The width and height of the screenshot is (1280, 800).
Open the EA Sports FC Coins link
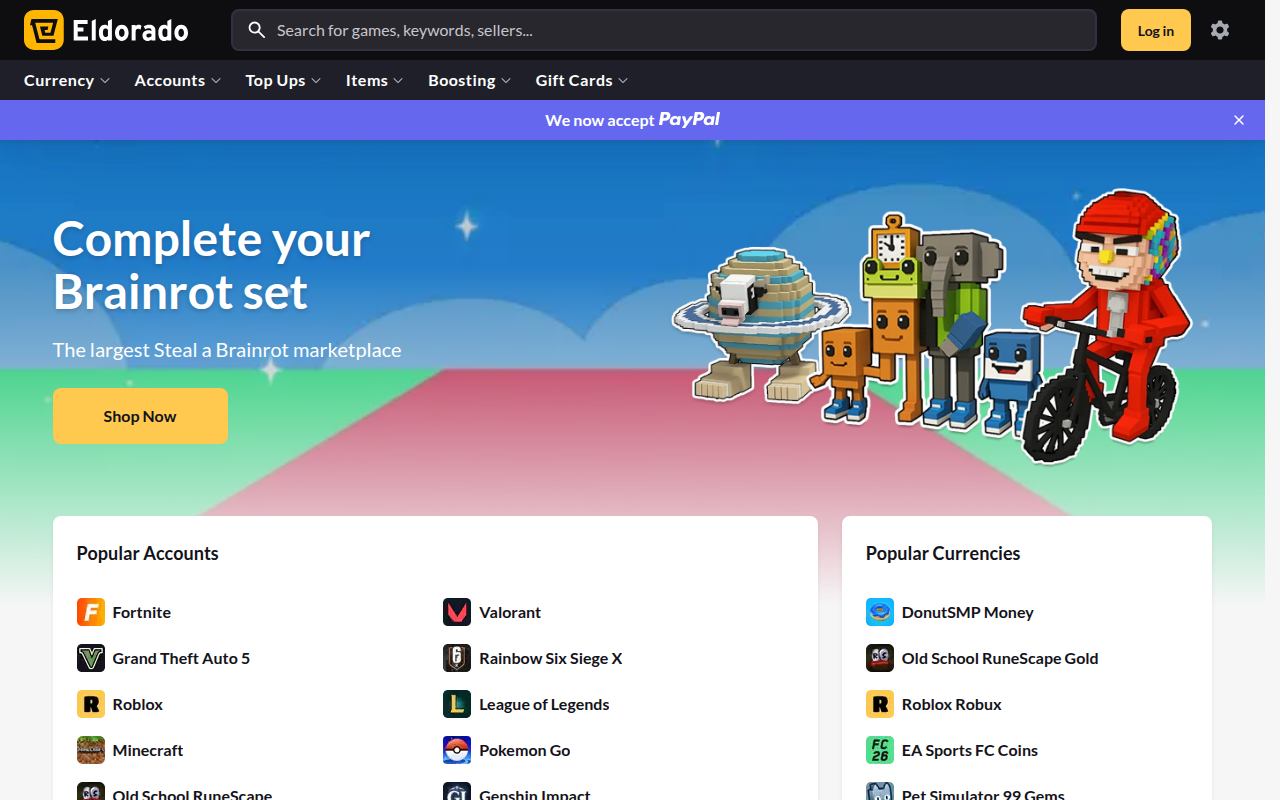[970, 750]
